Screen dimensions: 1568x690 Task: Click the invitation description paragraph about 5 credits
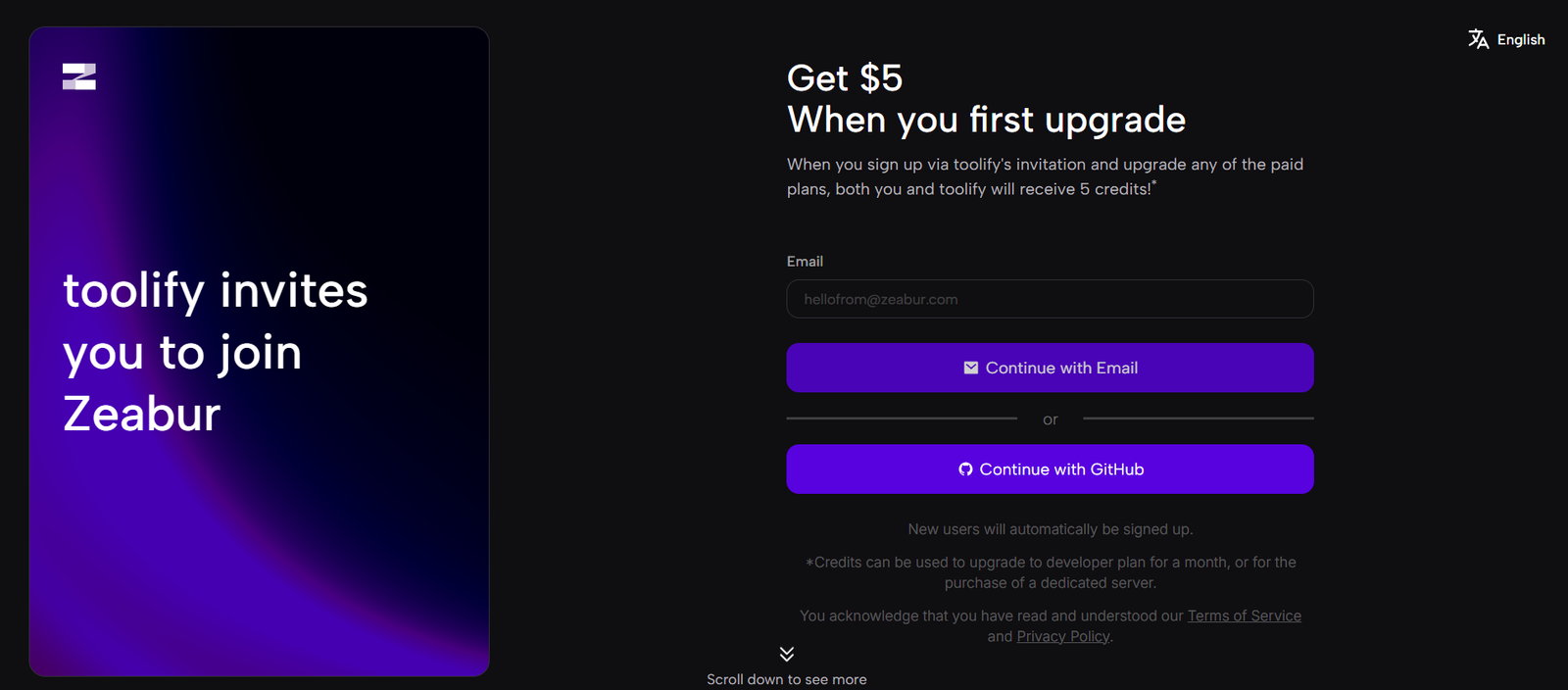point(1045,176)
